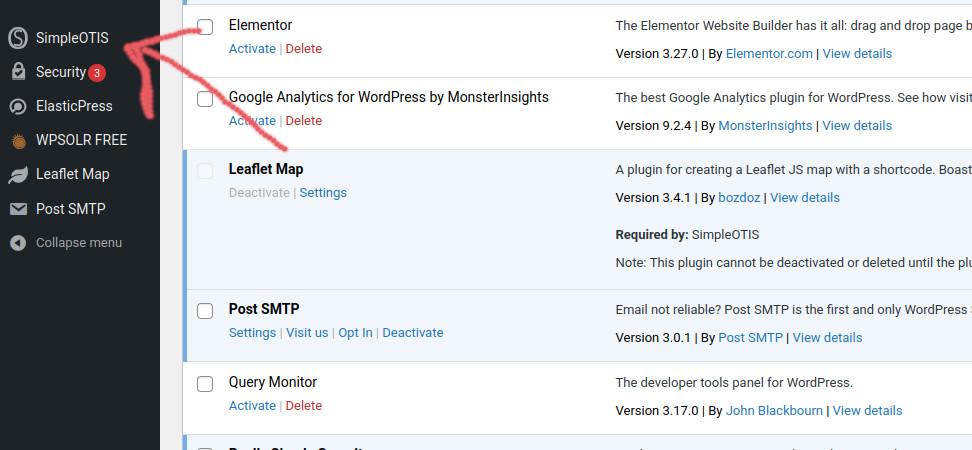This screenshot has width=972, height=450.
Task: Click the Elementor plugin title
Action: [260, 25]
